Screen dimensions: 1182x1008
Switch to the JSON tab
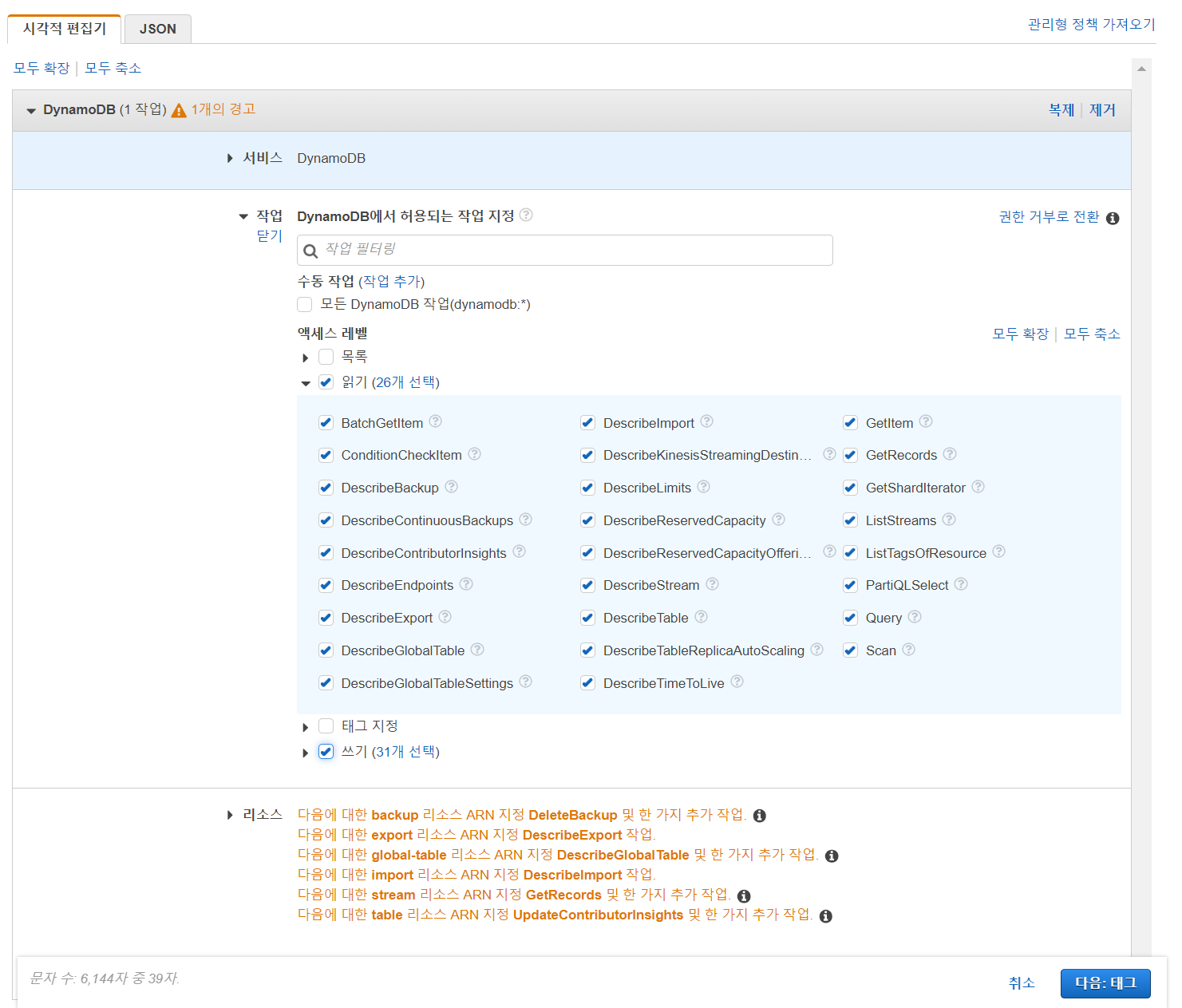[x=158, y=29]
